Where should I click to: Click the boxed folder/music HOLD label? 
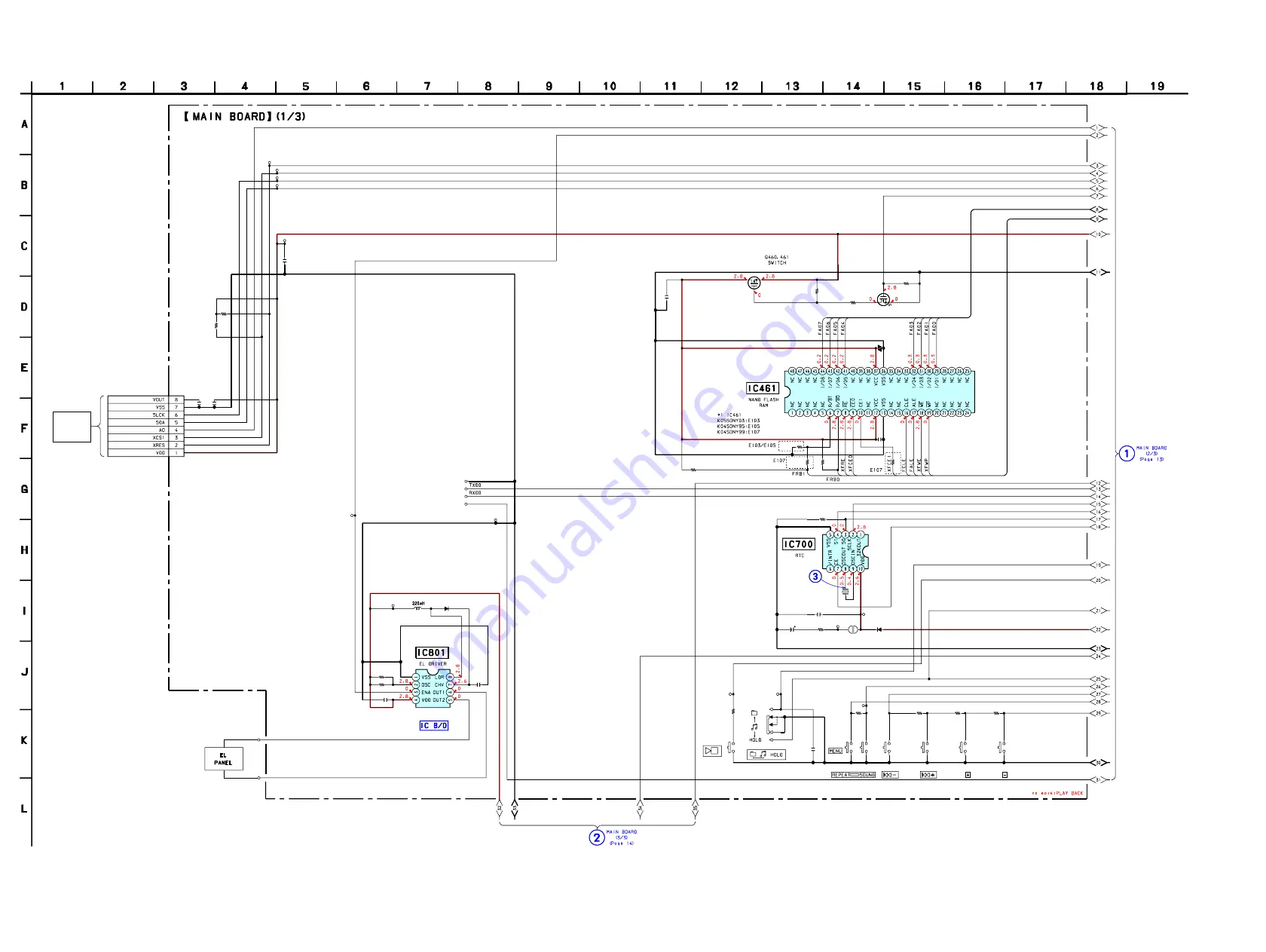pos(766,755)
